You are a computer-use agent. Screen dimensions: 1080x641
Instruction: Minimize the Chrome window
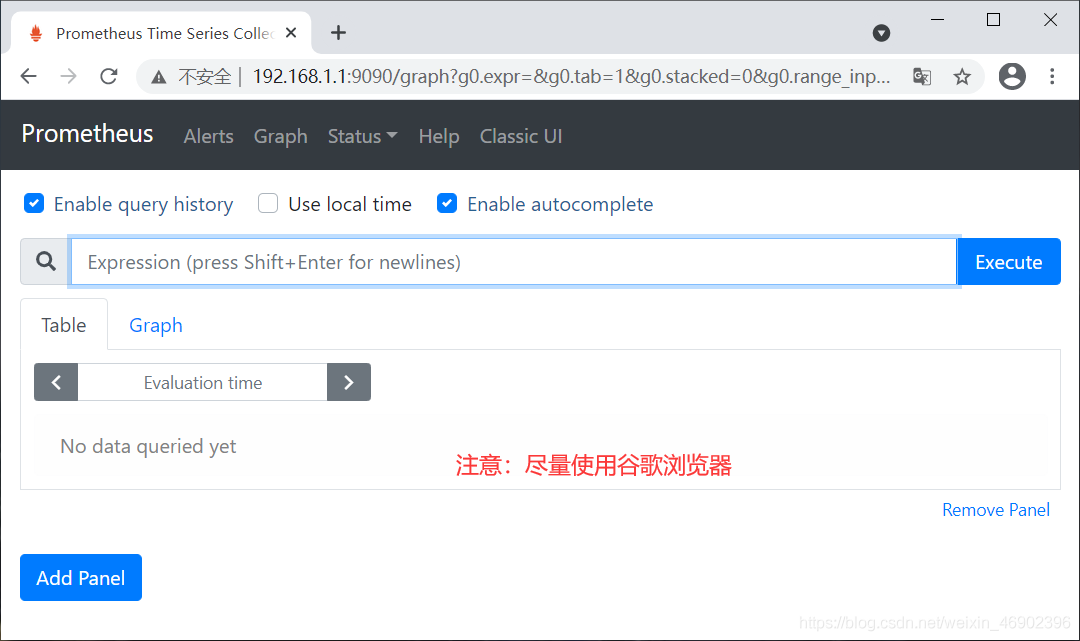pyautogui.click(x=937, y=20)
